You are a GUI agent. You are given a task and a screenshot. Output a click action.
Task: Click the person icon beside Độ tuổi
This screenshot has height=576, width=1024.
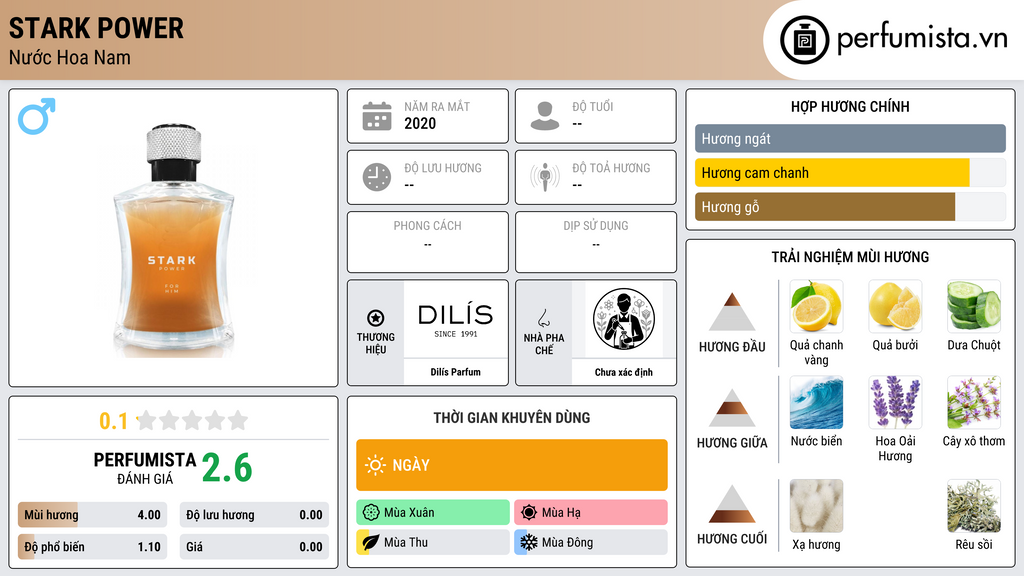pos(545,116)
